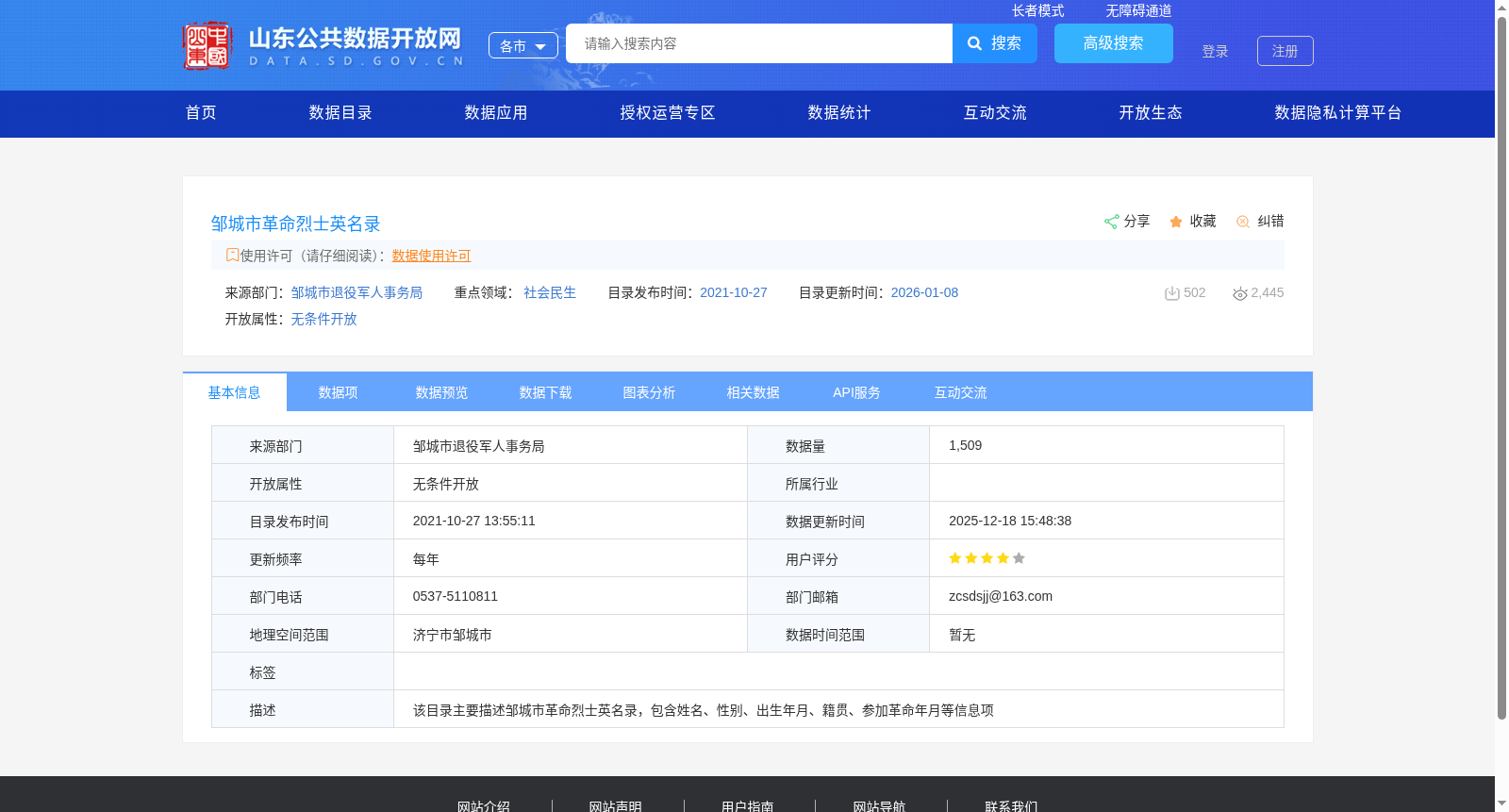Open 网站声明 footer link

(616, 806)
